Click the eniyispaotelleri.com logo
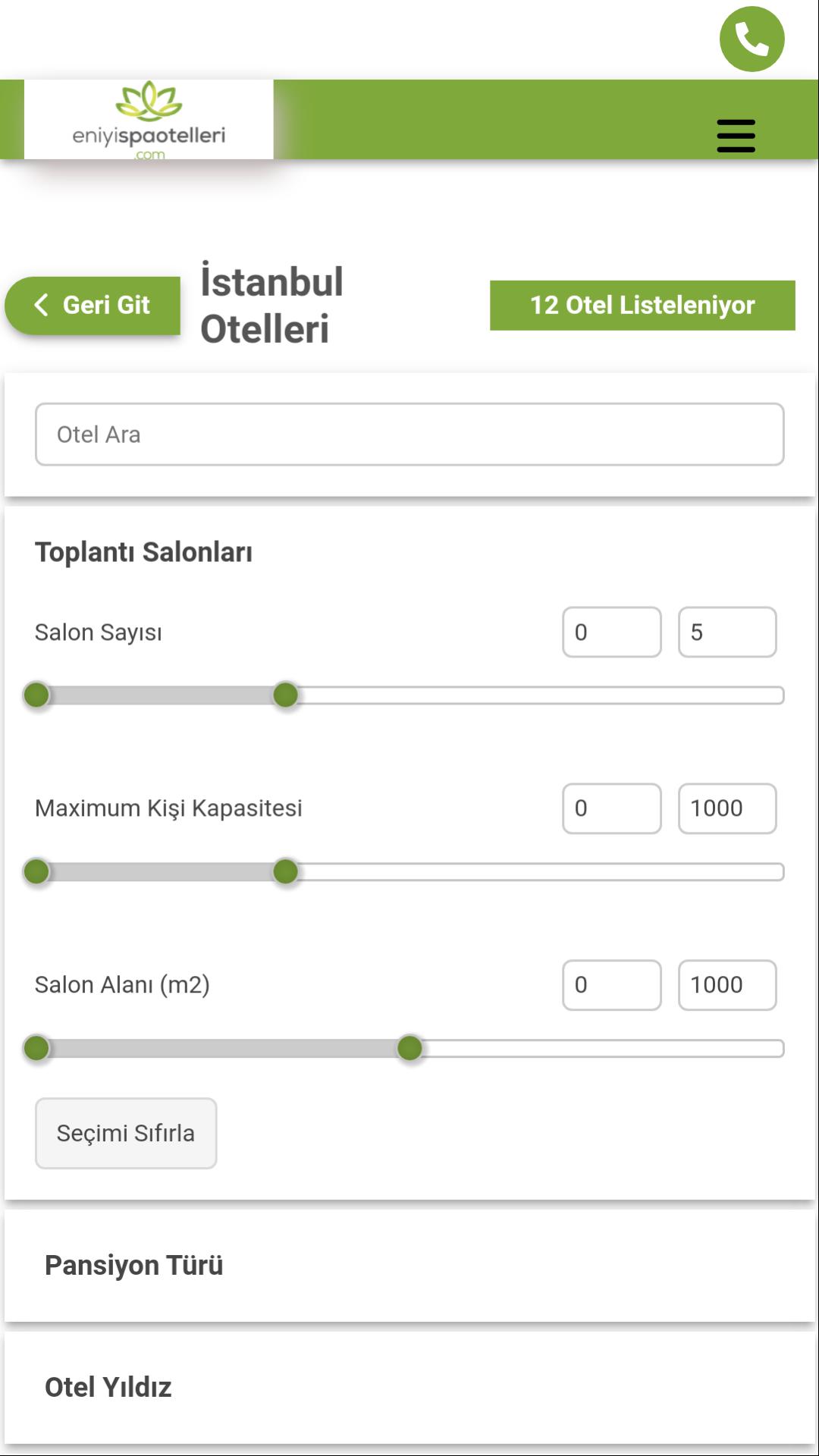The image size is (819, 1456). (149, 120)
